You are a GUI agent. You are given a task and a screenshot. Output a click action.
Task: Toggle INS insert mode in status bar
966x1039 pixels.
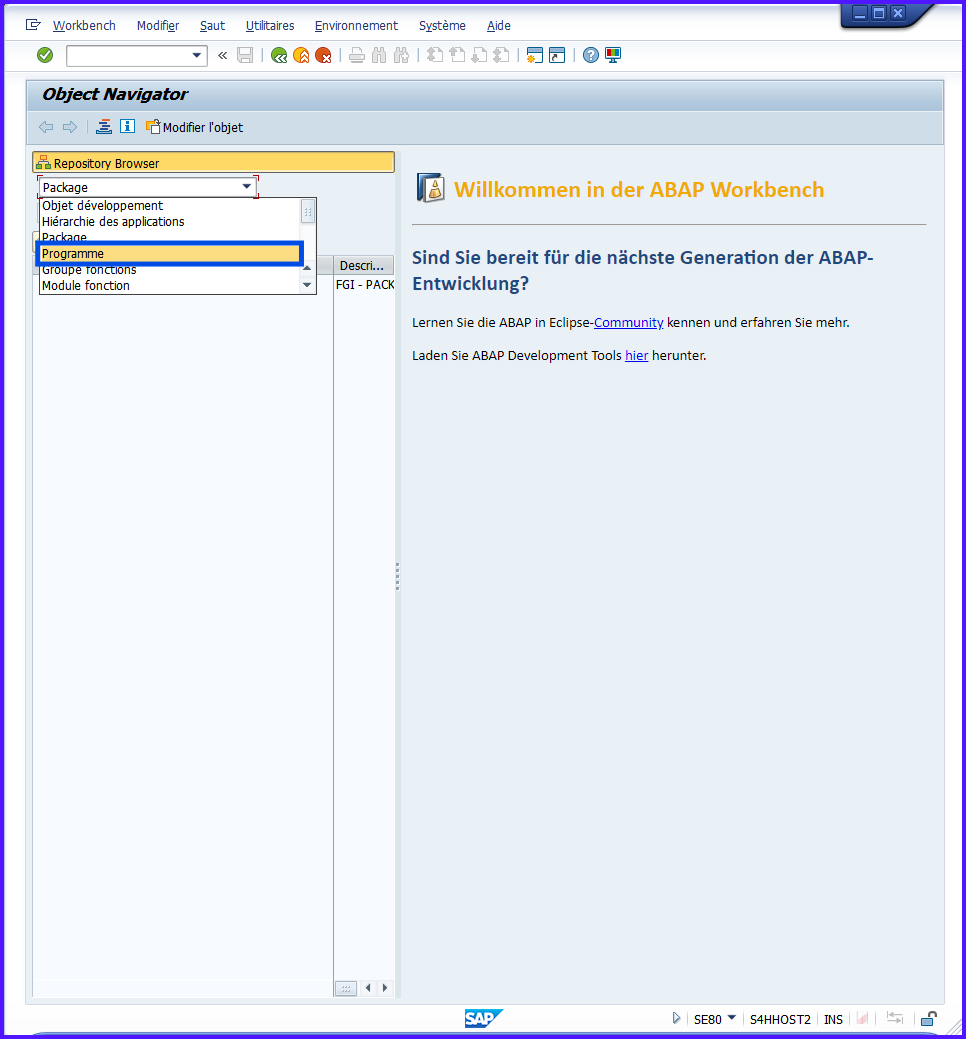(833, 1019)
